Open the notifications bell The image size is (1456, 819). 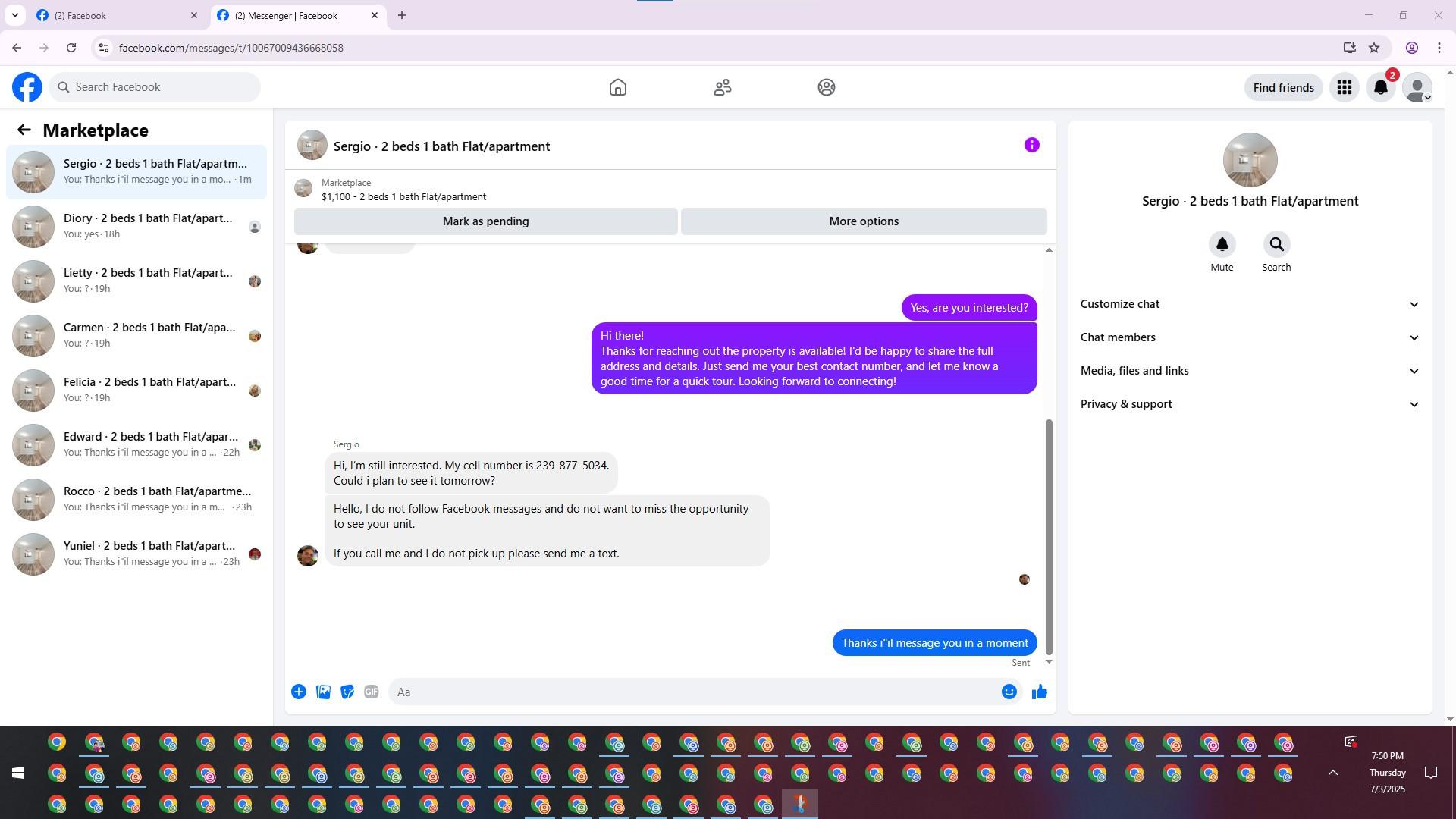(x=1380, y=87)
